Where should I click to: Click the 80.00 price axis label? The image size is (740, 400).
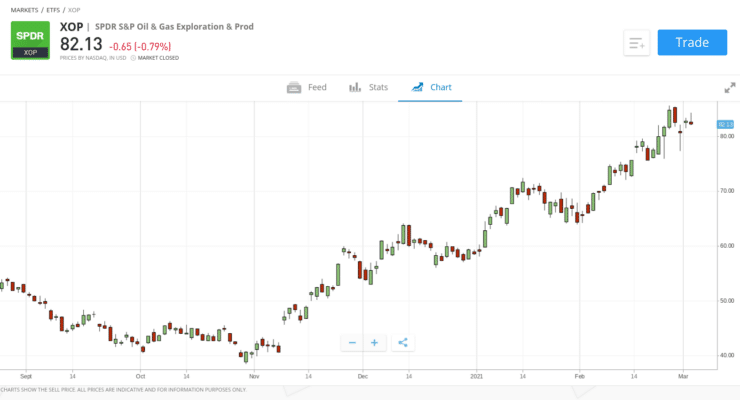[x=727, y=136]
